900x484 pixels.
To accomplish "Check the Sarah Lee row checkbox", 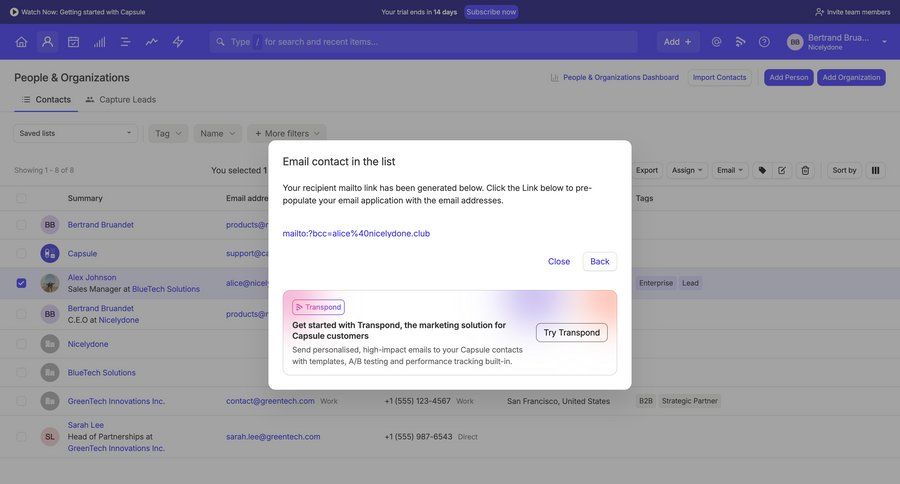I will [21, 437].
